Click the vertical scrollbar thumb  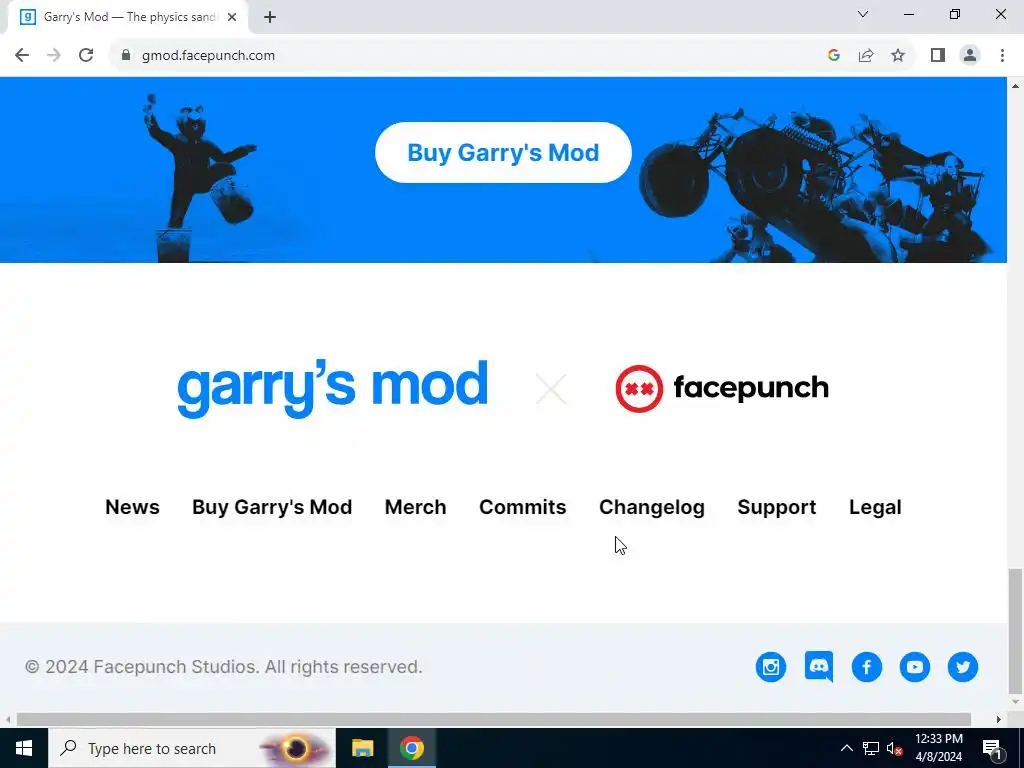click(x=1016, y=630)
